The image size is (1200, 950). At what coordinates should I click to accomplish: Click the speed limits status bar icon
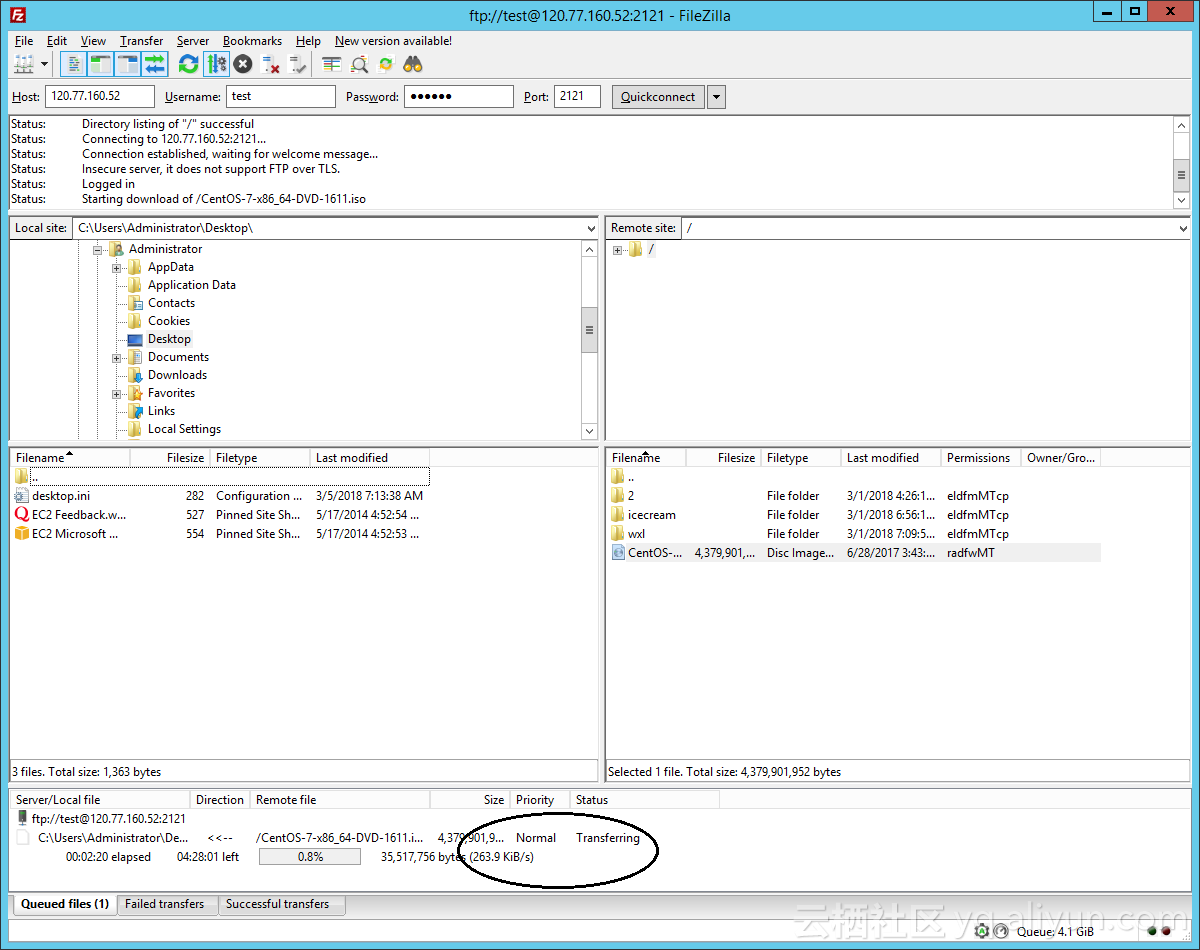1000,931
